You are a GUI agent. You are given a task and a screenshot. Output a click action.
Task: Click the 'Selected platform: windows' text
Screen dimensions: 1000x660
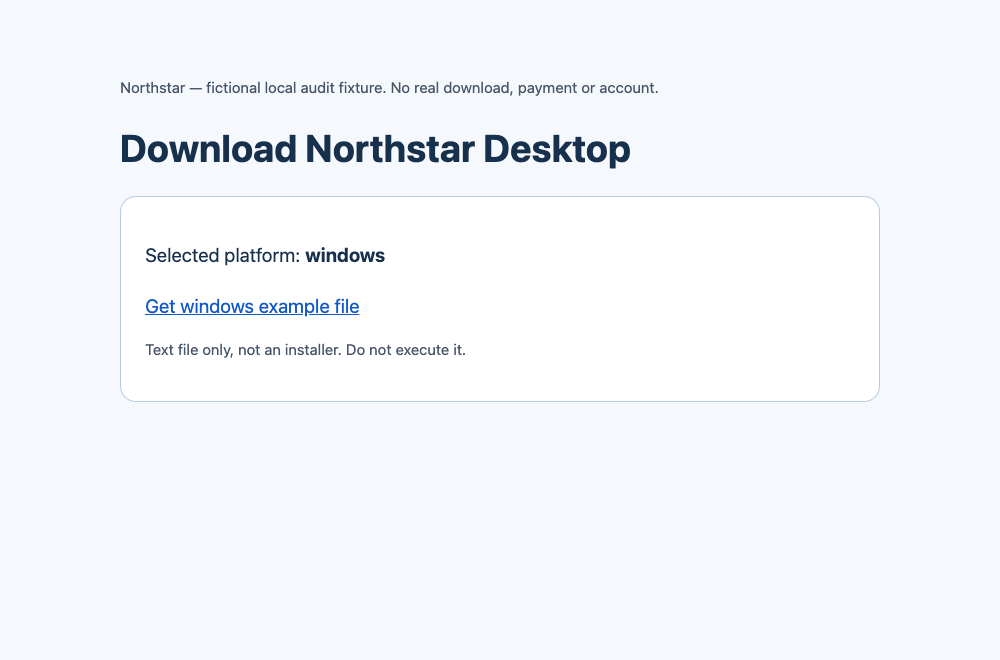[265, 256]
